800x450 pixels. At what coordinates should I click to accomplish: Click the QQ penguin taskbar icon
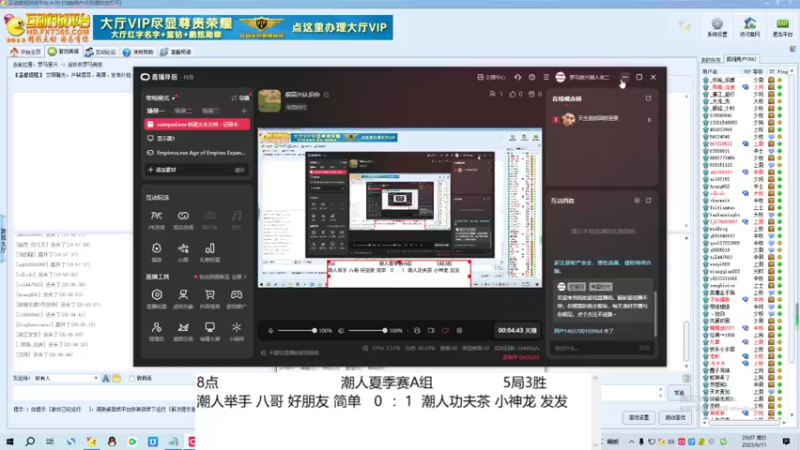(x=112, y=441)
